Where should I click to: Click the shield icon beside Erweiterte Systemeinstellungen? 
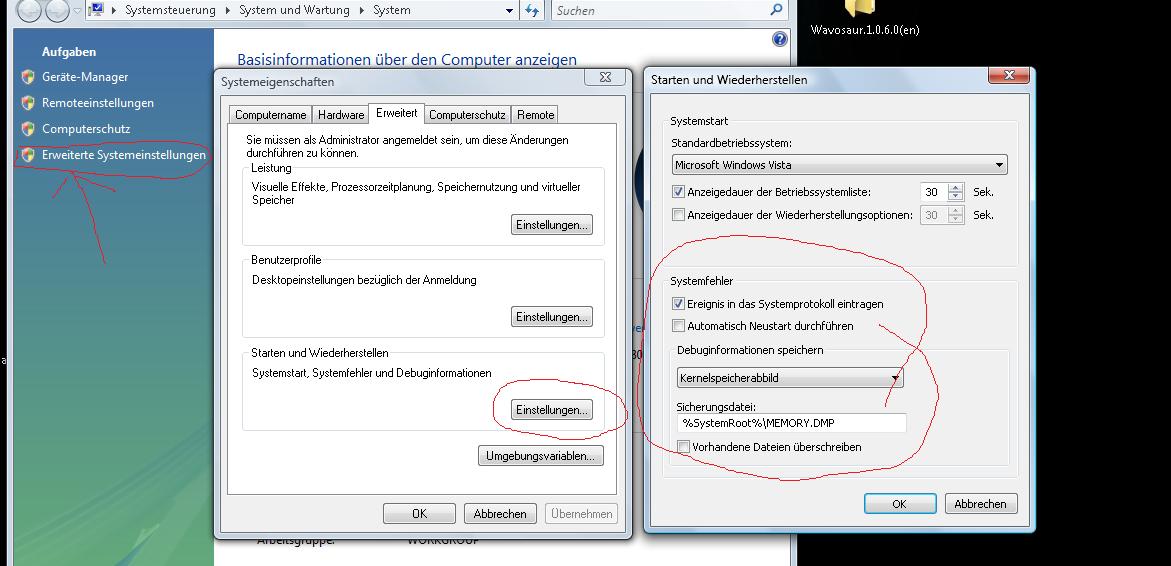(28, 155)
